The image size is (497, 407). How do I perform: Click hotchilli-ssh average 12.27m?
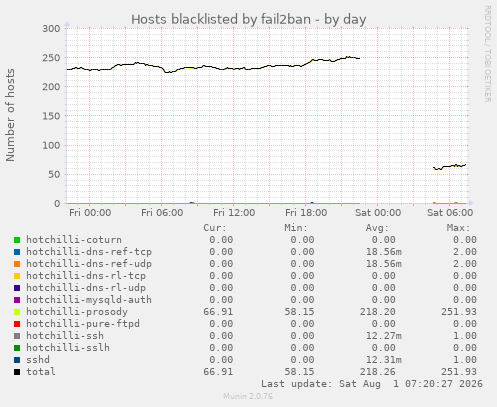384,336
